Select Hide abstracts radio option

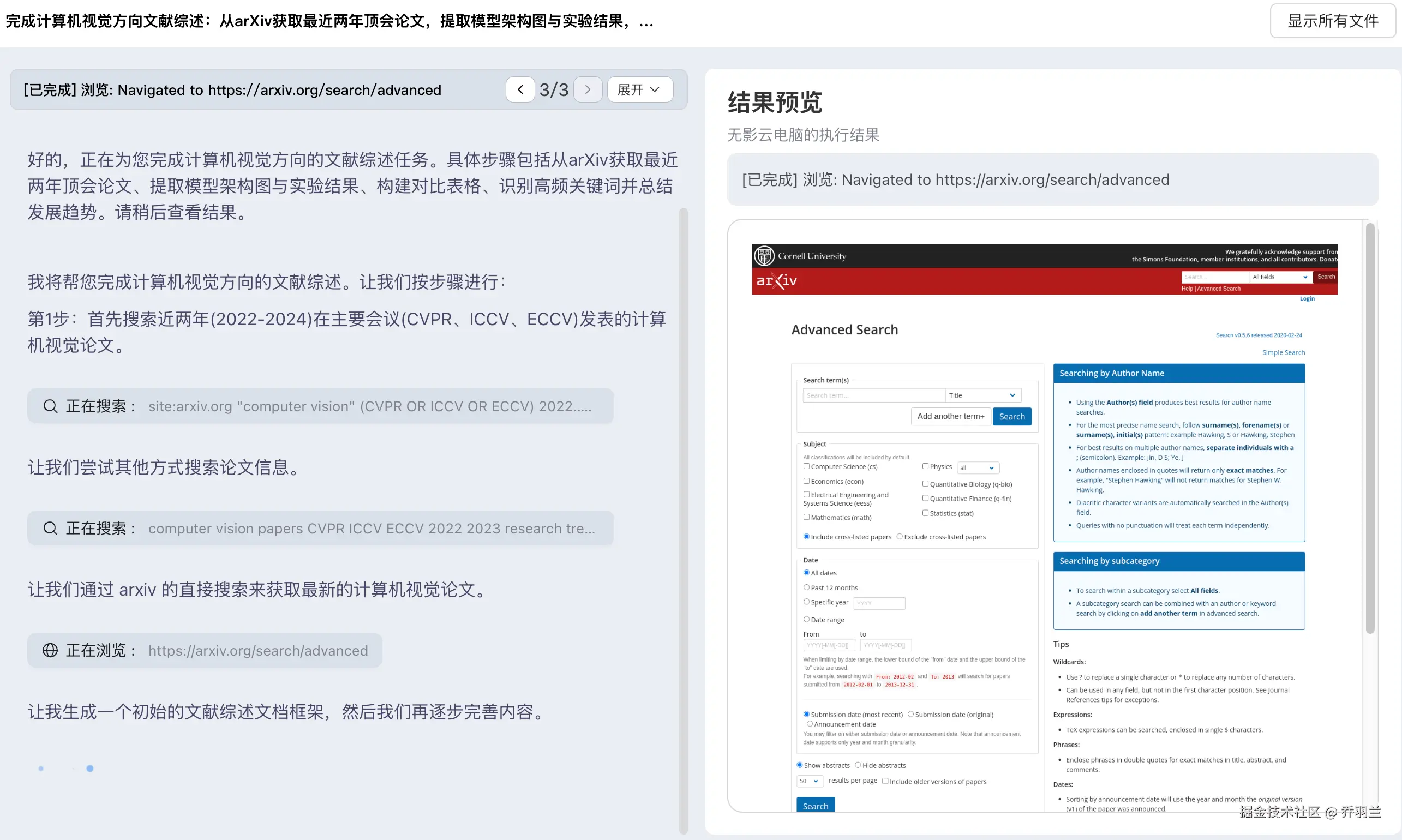coord(858,765)
